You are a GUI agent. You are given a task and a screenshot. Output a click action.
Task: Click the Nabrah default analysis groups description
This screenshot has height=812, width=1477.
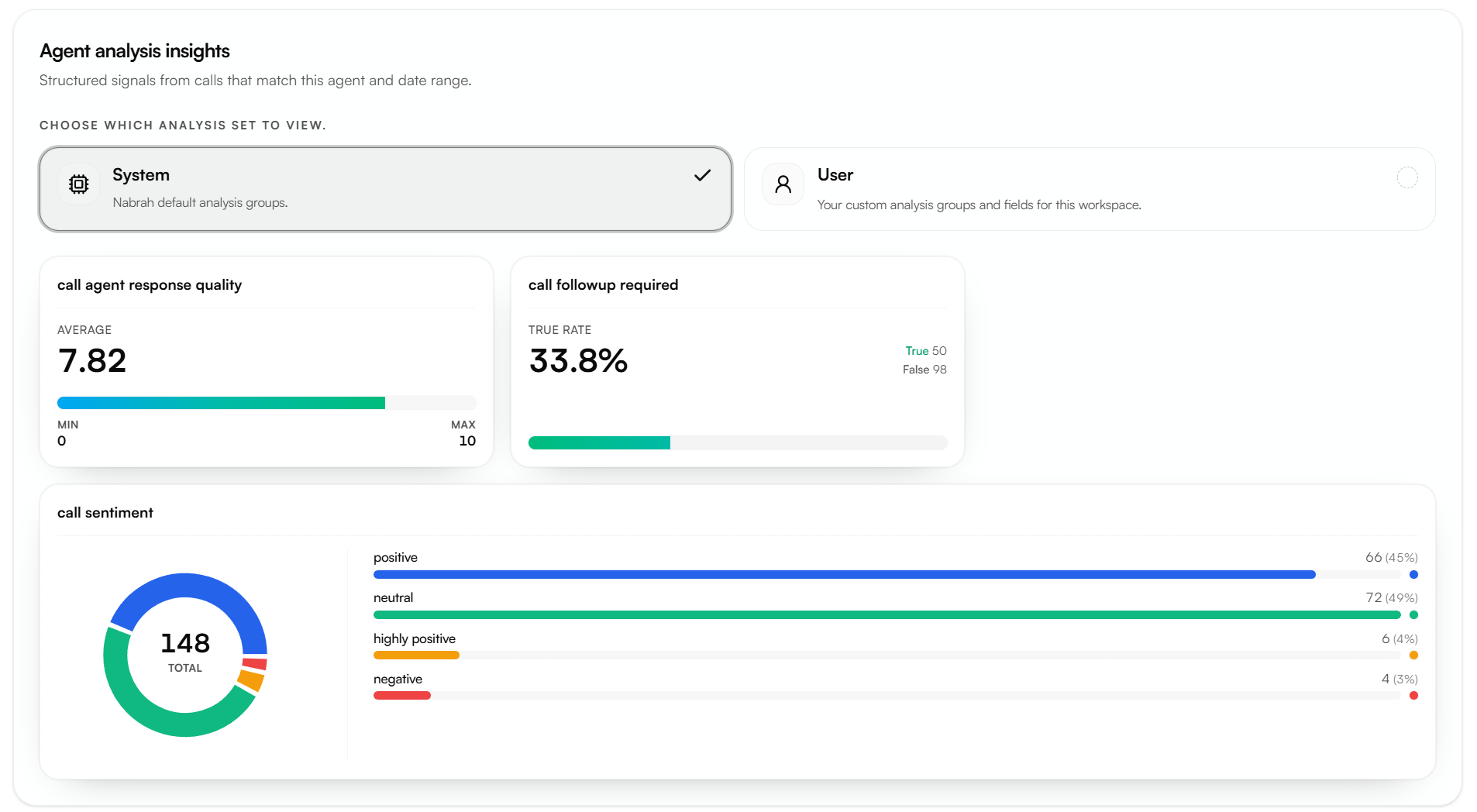click(x=200, y=203)
